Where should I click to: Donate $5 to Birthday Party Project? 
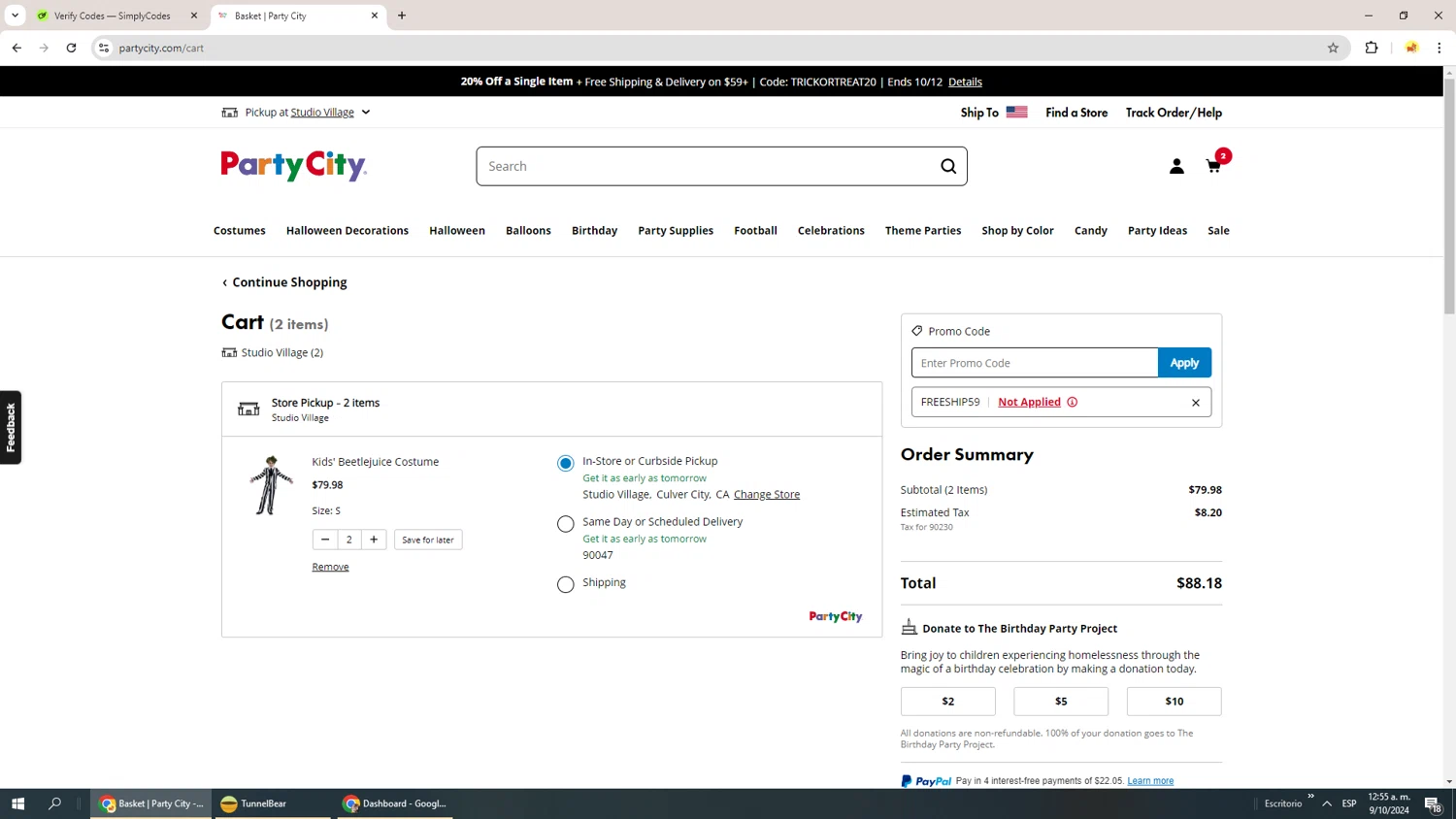(1061, 702)
